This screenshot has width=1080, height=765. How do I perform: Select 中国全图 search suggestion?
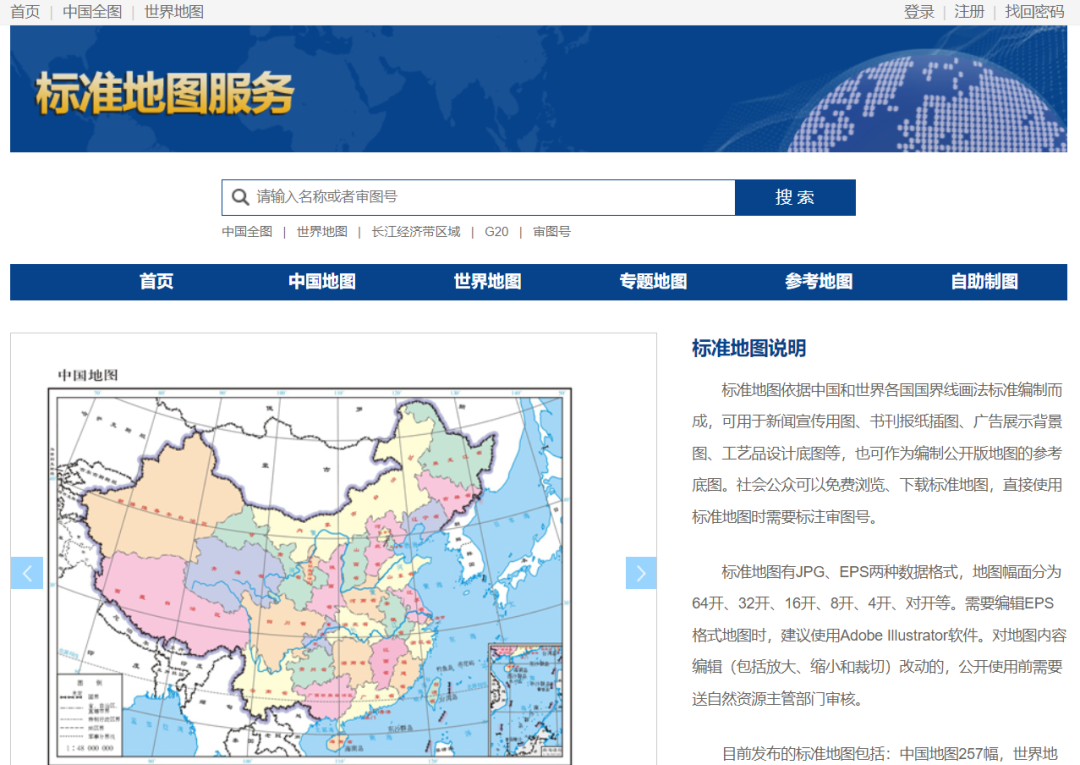(x=247, y=232)
